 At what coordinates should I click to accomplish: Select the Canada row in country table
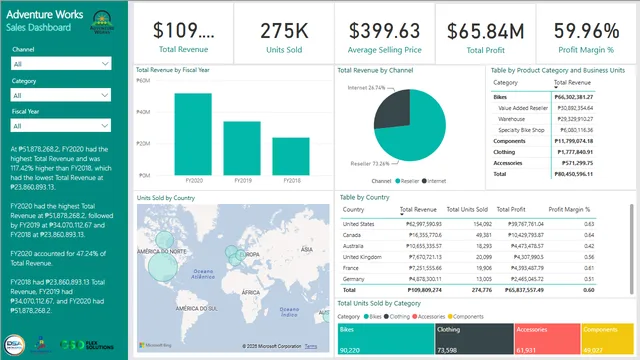[x=468, y=235]
